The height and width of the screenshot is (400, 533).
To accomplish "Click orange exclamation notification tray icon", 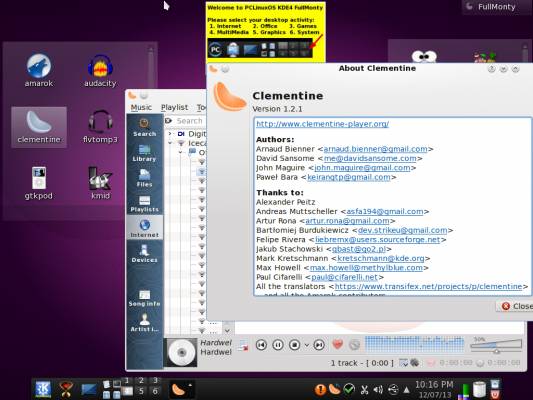I will (320, 389).
